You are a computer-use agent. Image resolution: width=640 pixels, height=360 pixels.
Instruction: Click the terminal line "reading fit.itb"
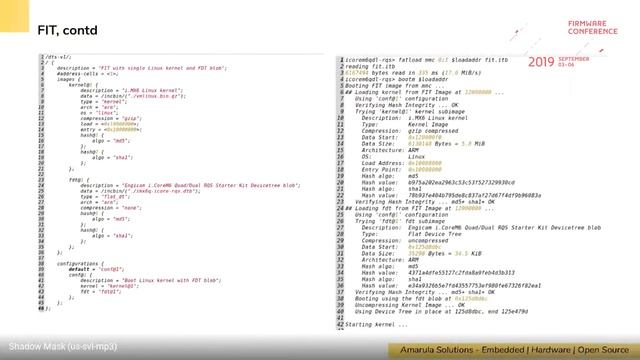[x=370, y=67]
